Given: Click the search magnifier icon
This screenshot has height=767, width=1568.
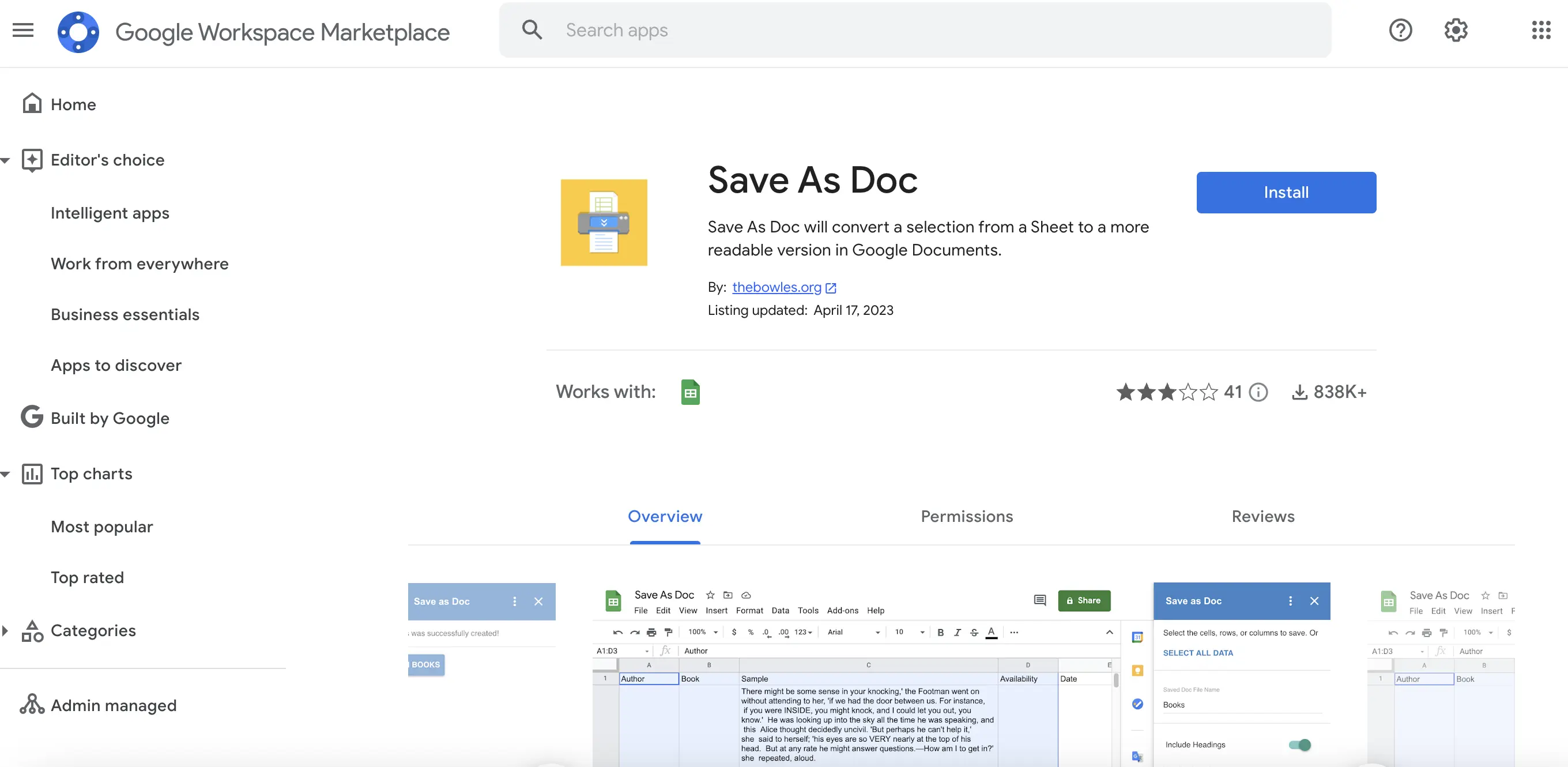Looking at the screenshot, I should click(532, 30).
